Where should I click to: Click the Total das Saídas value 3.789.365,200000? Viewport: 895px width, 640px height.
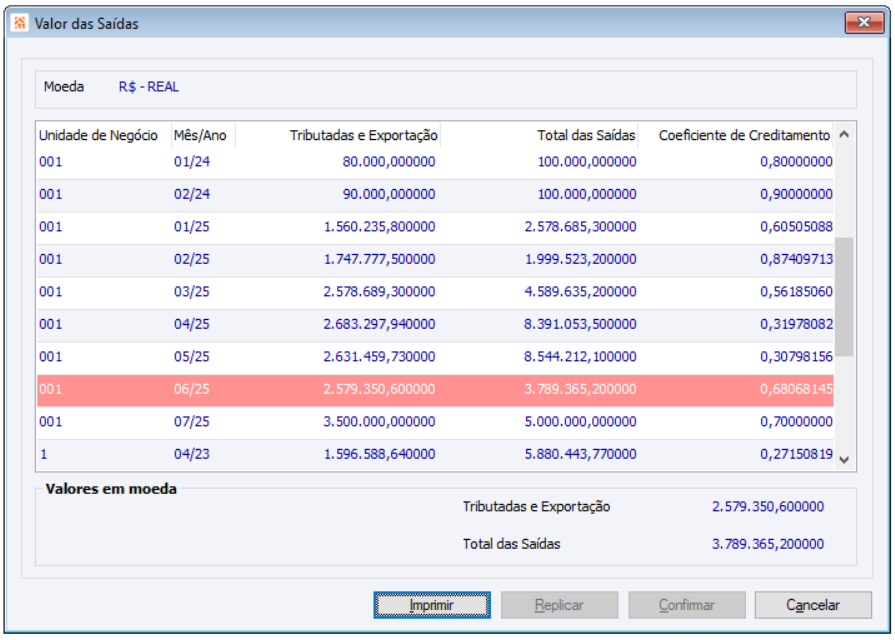pyautogui.click(x=768, y=544)
